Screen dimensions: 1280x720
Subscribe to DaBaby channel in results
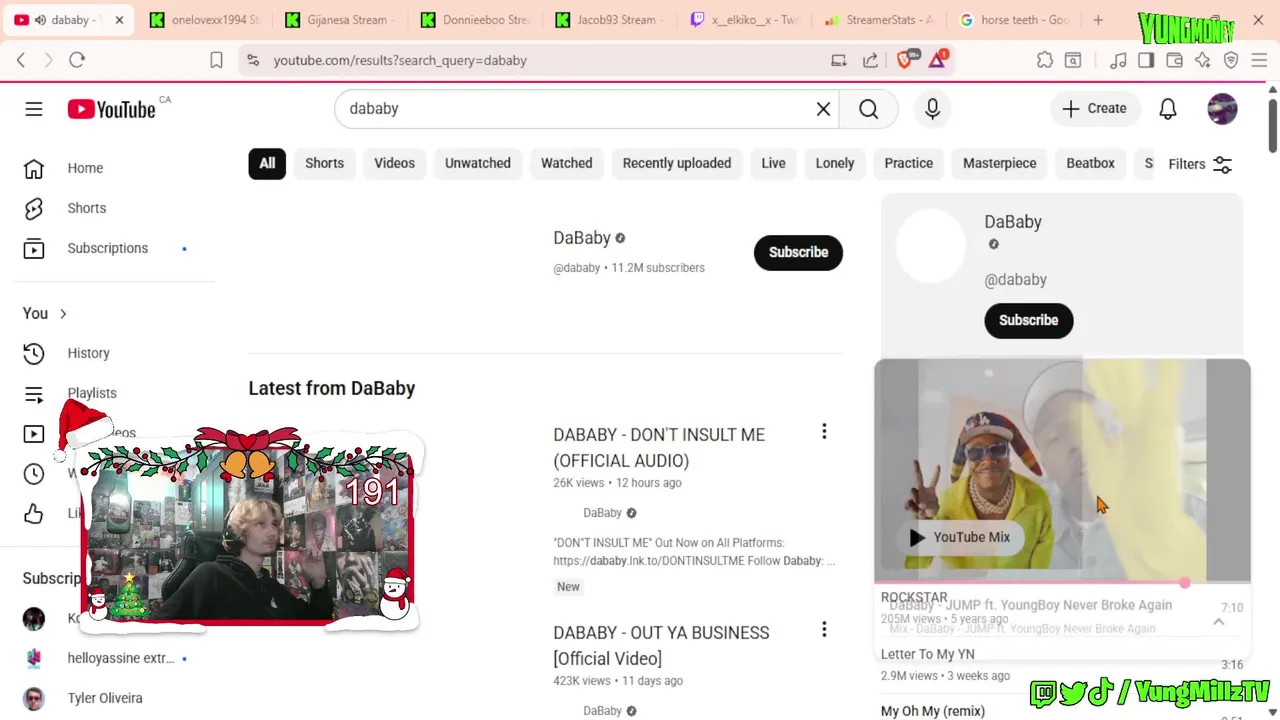[798, 252]
